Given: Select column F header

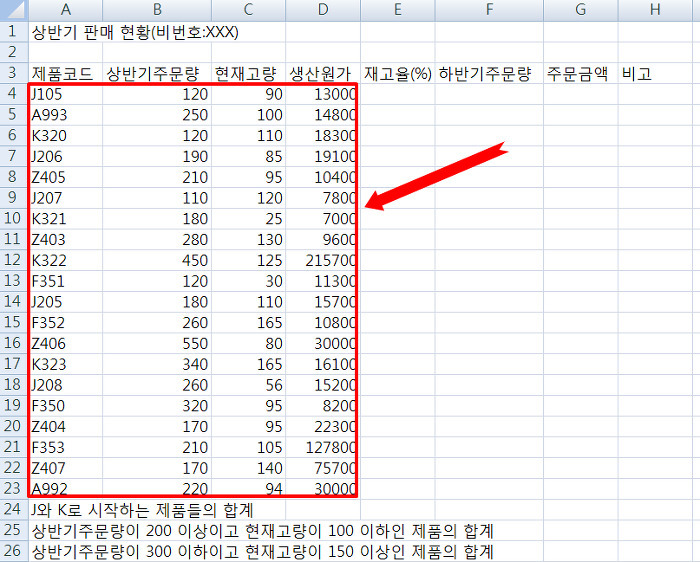Looking at the screenshot, I should click(x=489, y=10).
